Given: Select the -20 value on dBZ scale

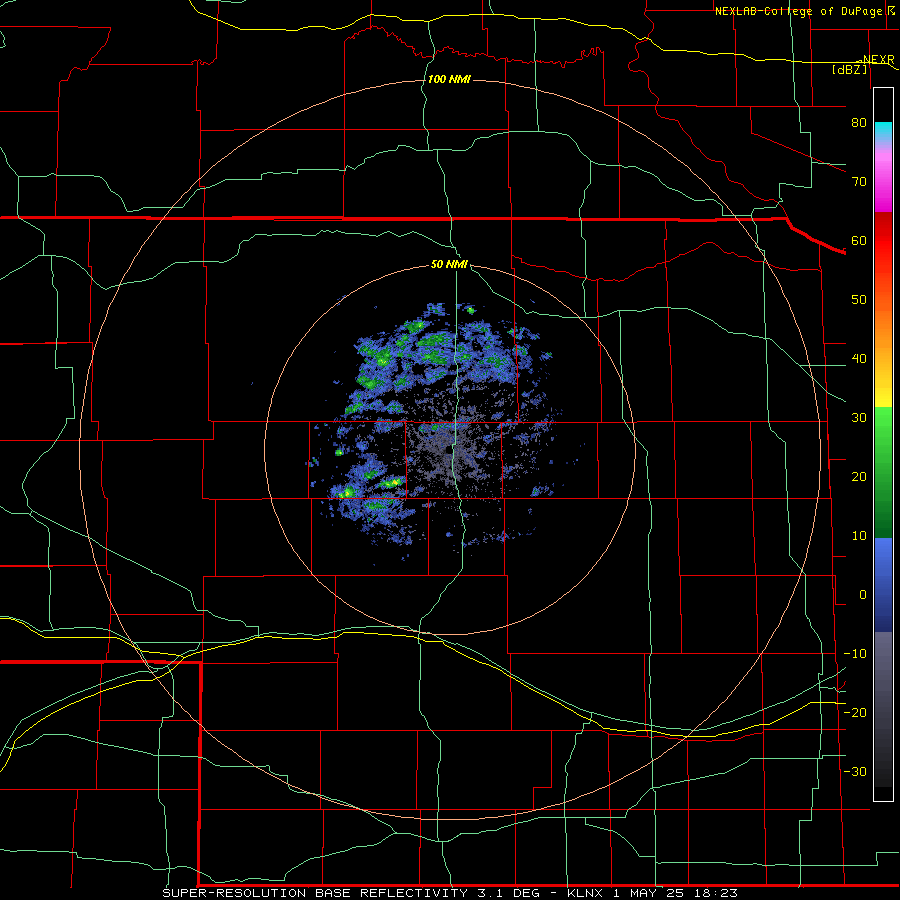Looking at the screenshot, I should [855, 713].
